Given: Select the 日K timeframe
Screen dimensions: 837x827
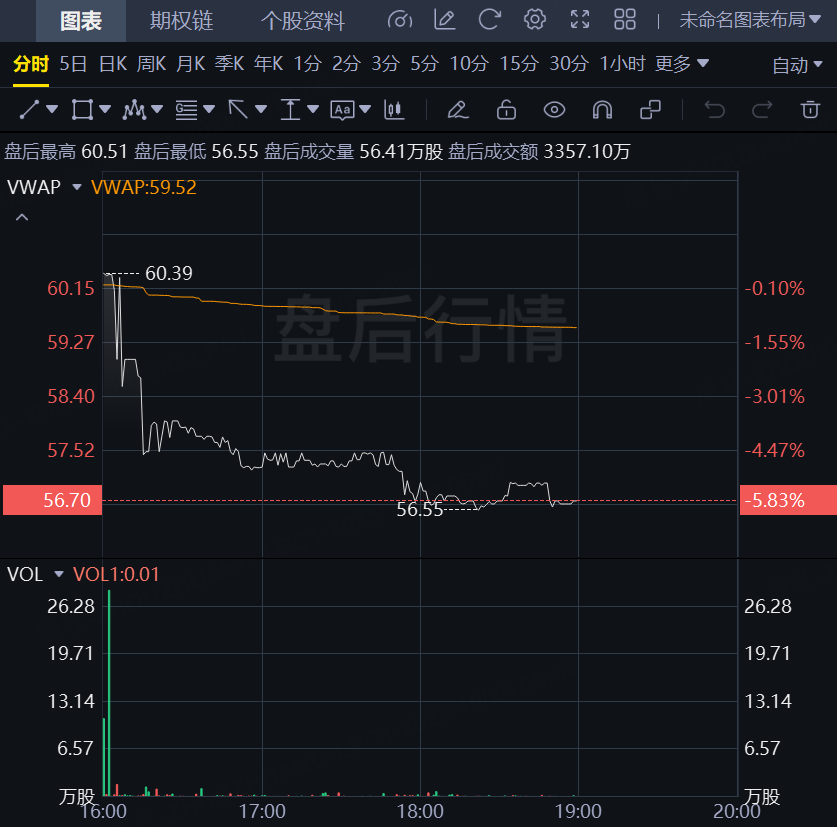Looking at the screenshot, I should tap(112, 64).
